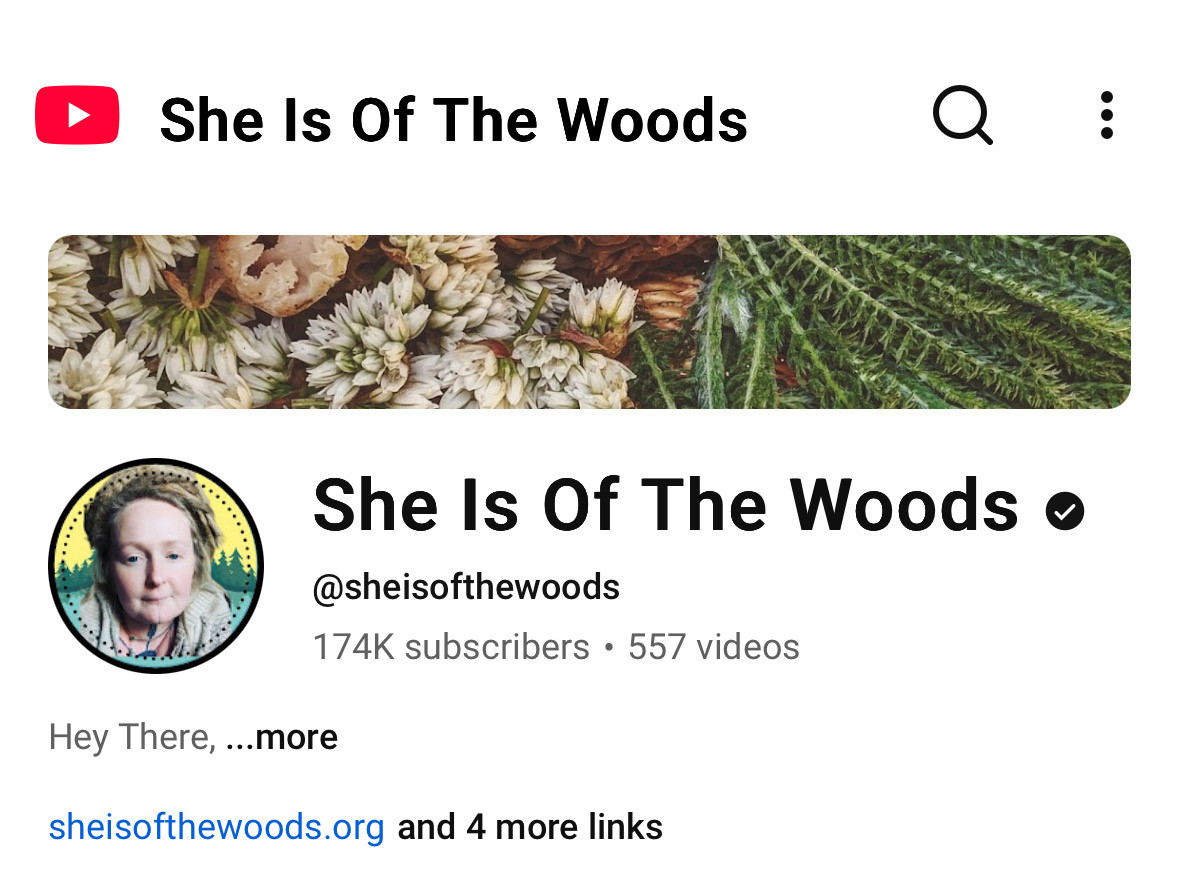Click the white flower cluster in the banner
This screenshot has width=1179, height=880.
(x=376, y=331)
